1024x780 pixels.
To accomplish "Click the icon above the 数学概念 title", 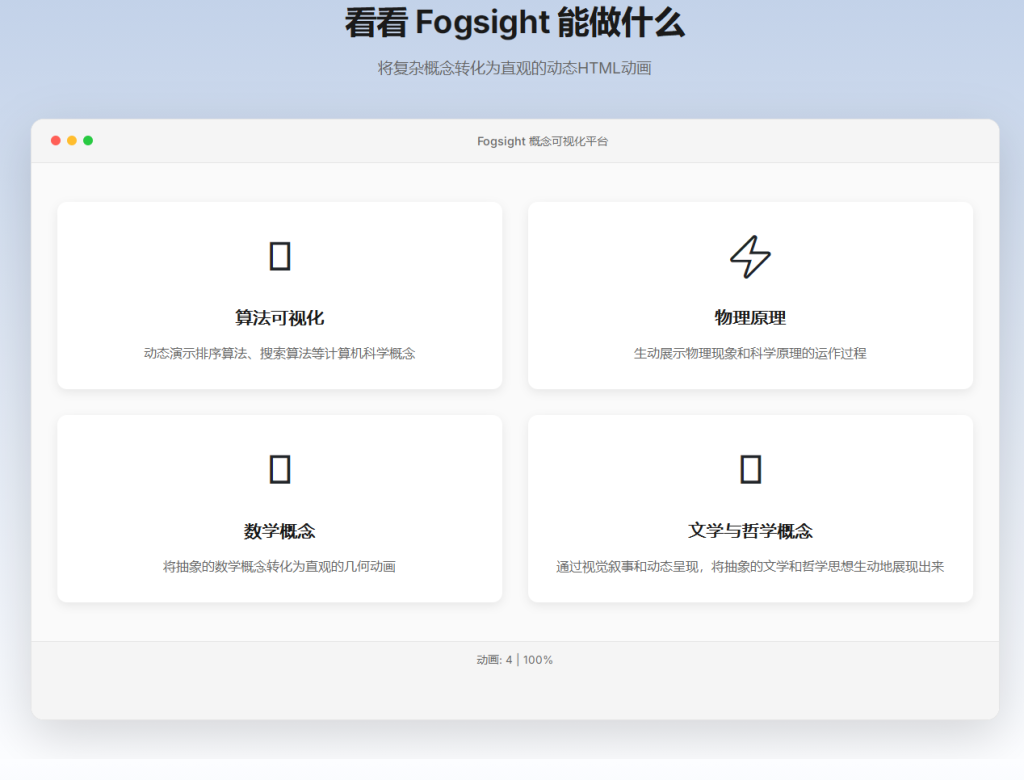I will 280,468.
